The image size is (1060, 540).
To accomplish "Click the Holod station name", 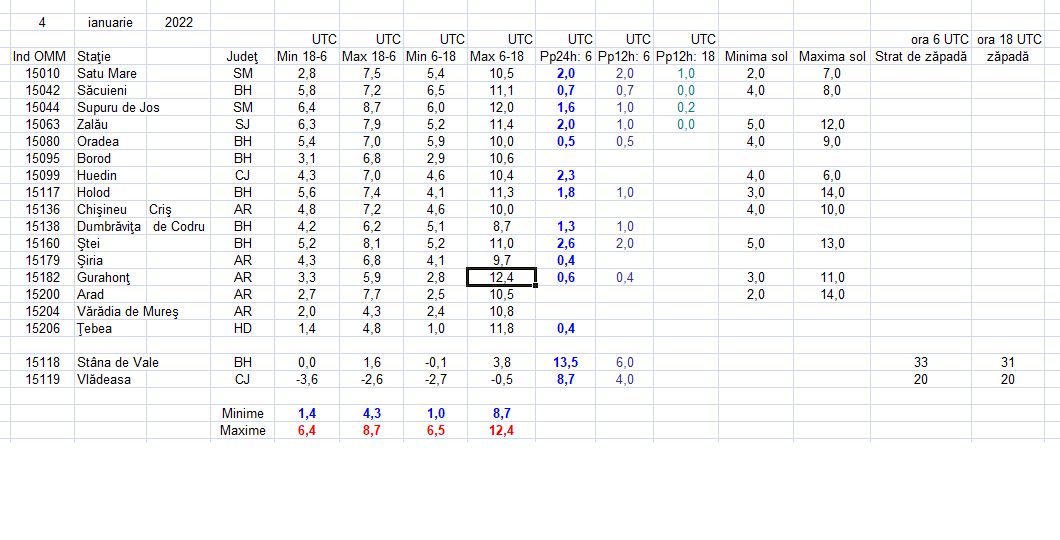I will click(x=93, y=193).
